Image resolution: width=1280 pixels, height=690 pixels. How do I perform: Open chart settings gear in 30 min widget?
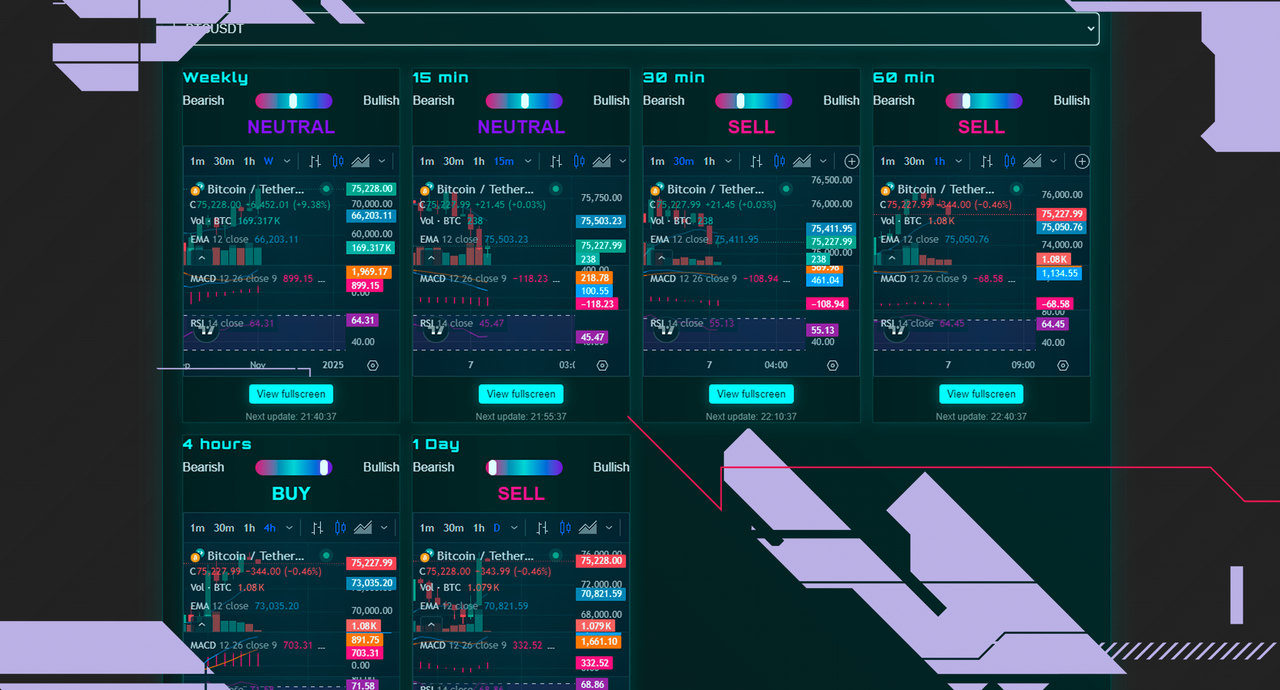[832, 366]
